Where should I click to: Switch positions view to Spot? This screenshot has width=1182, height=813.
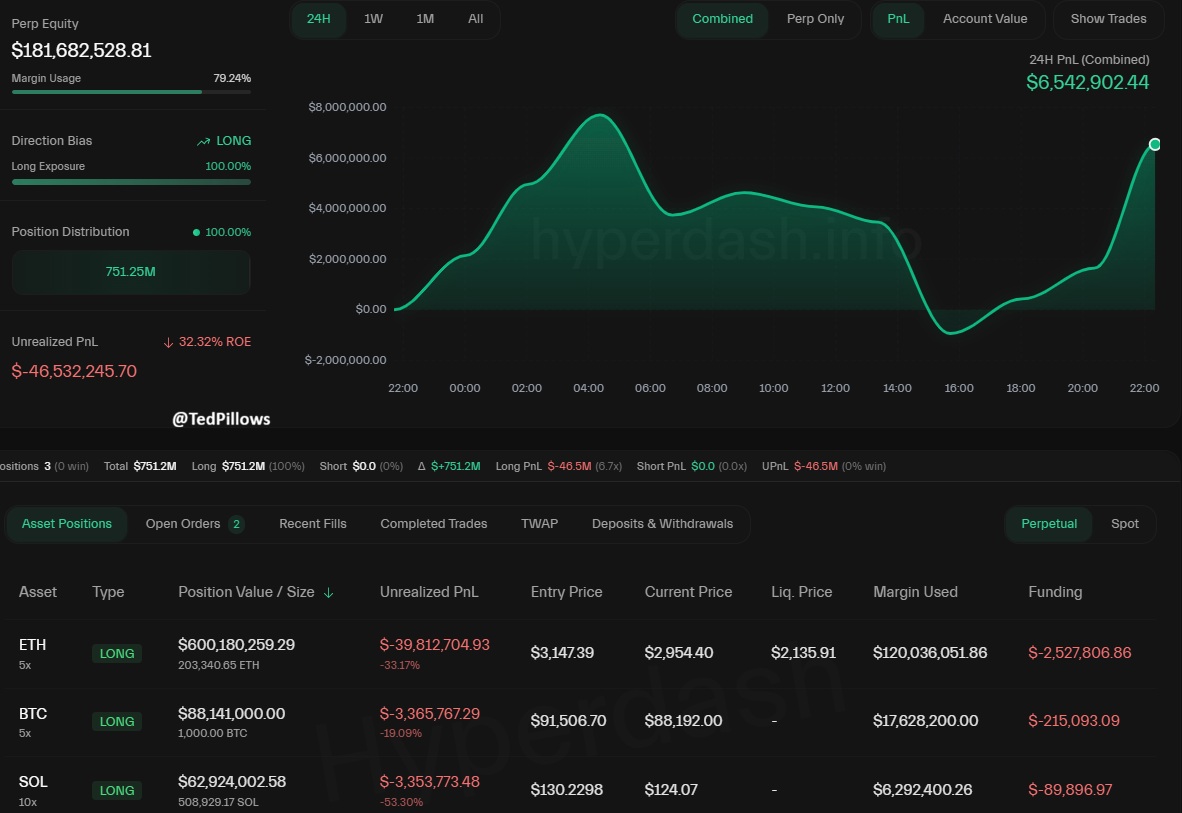point(1124,523)
